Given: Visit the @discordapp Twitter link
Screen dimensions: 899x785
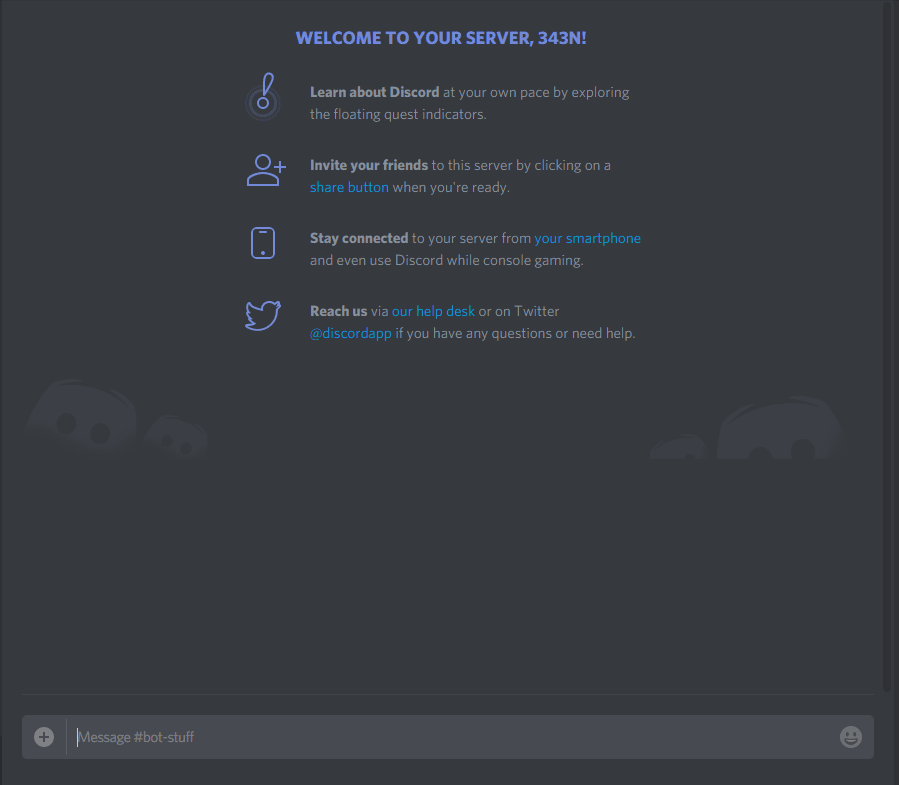Looking at the screenshot, I should tap(350, 333).
